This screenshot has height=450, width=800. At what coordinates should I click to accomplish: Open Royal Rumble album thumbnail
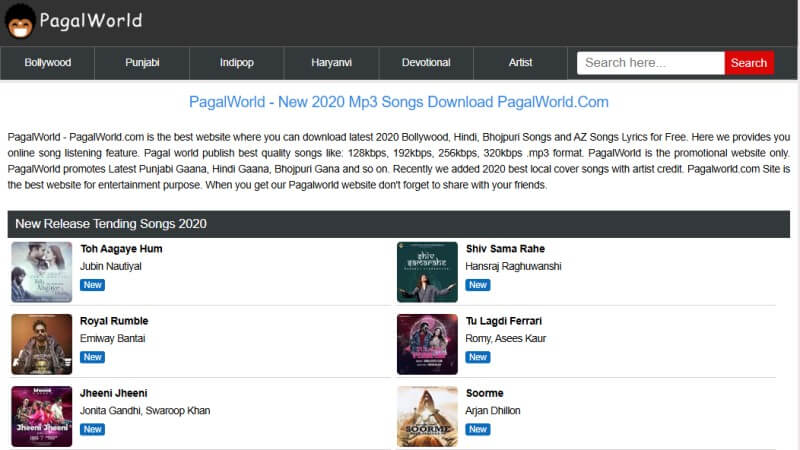42,344
